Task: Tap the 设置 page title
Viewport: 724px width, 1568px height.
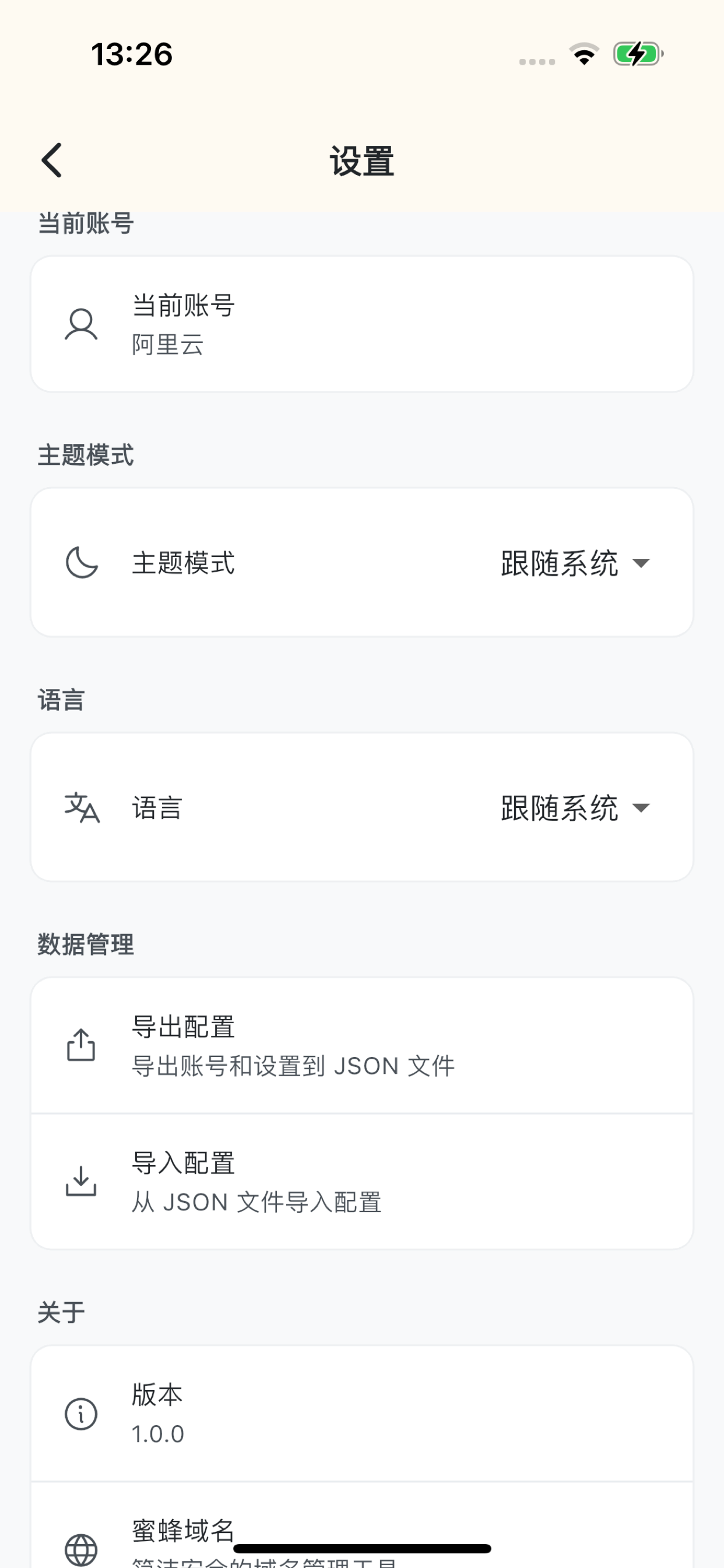Action: point(362,162)
